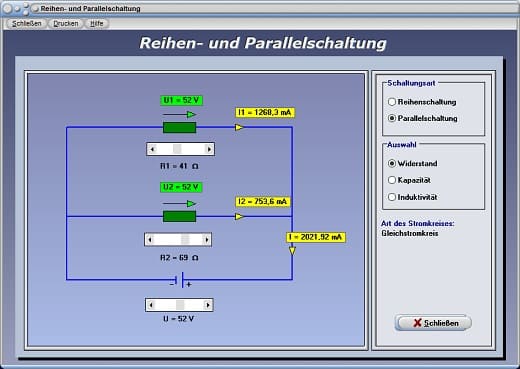Click the Auswahl group heading
The image size is (520, 369).
point(402,145)
